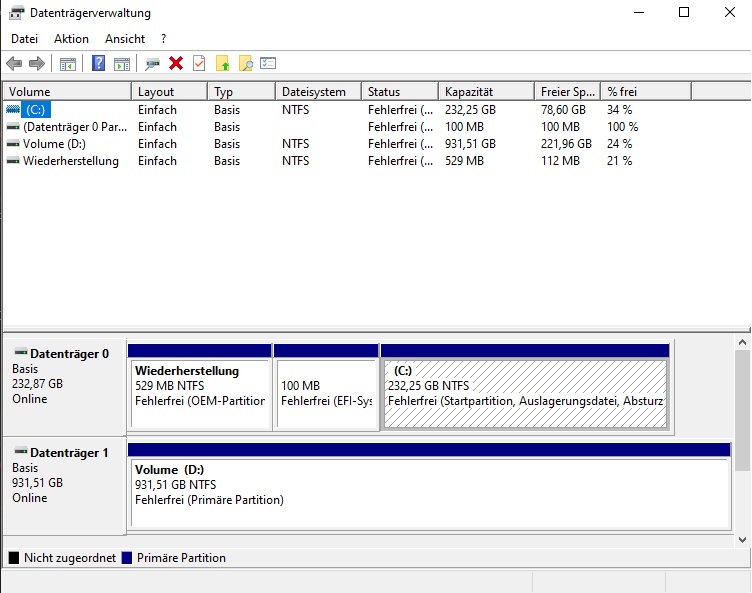Sort by the Volume column header
Image resolution: width=752 pixels, height=593 pixels.
click(67, 92)
